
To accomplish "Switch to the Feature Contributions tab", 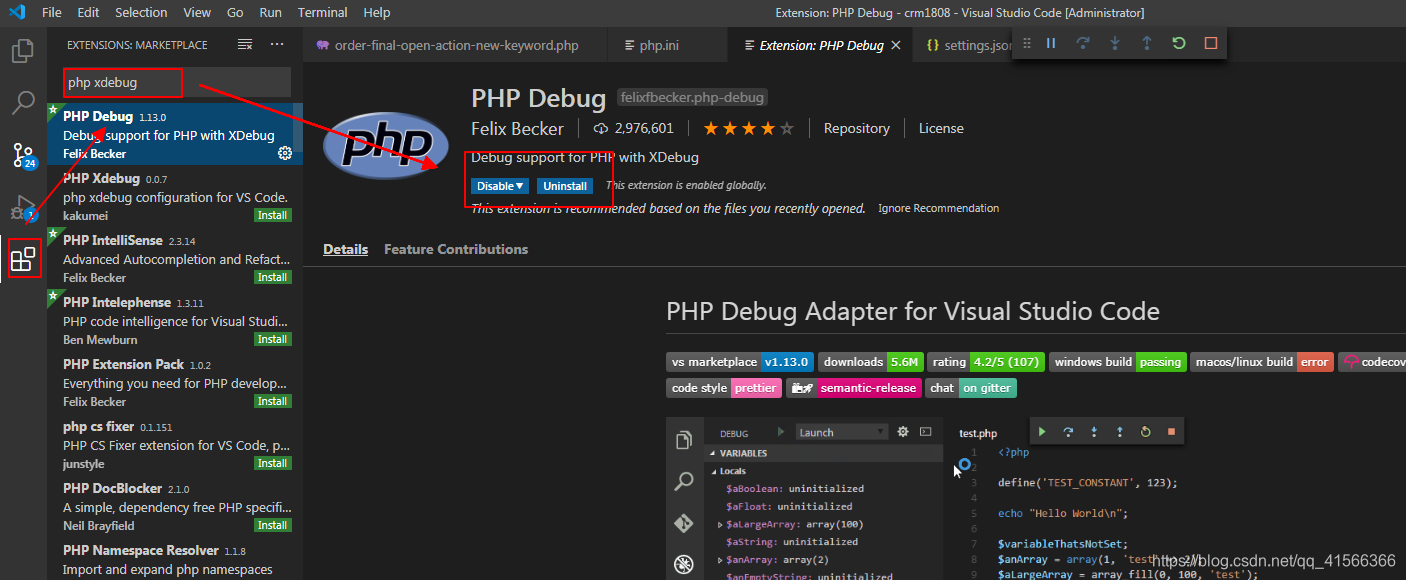I will pos(455,249).
